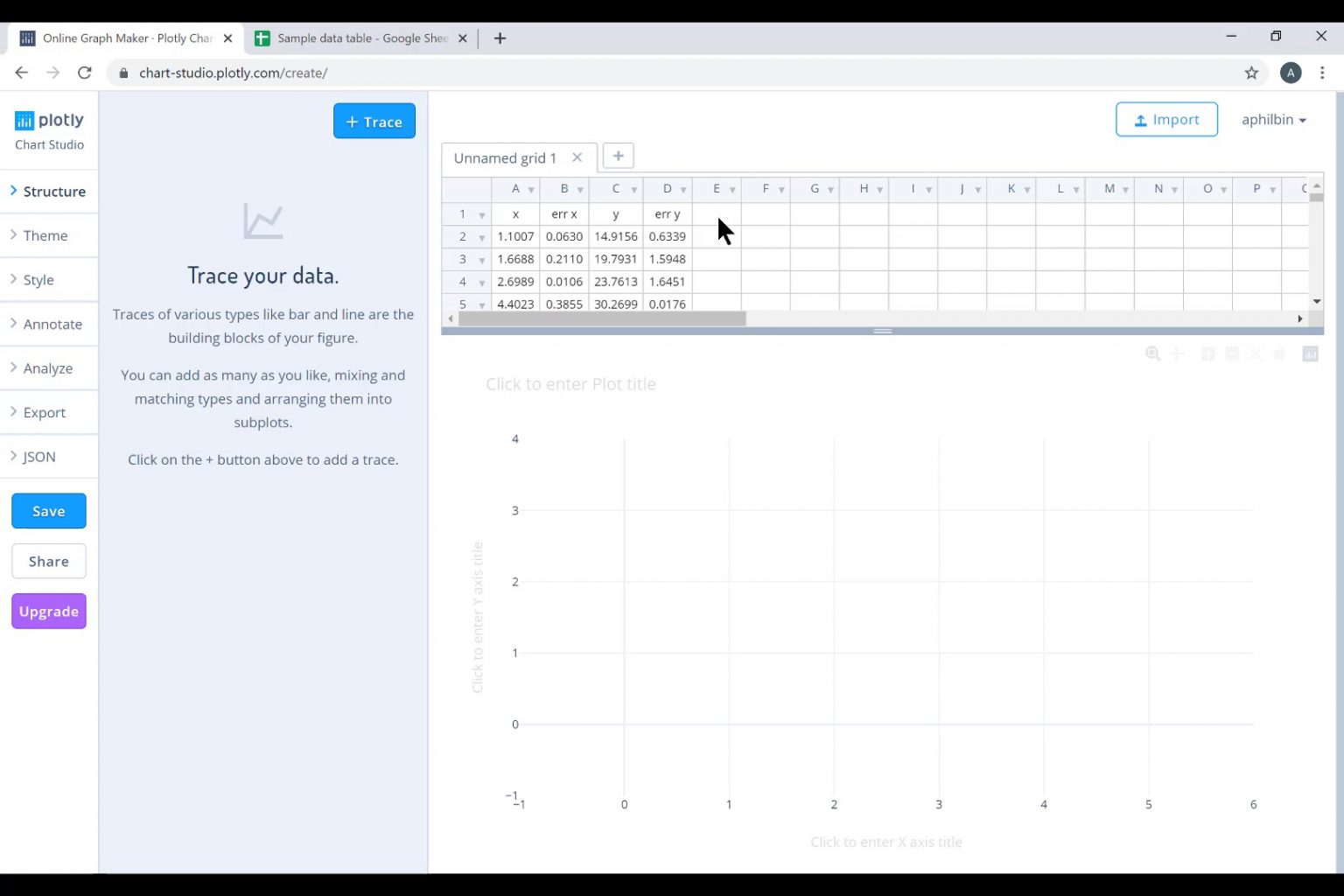Click the autoscale icon above the chart
The width and height of the screenshot is (1344, 896).
pos(1256,353)
